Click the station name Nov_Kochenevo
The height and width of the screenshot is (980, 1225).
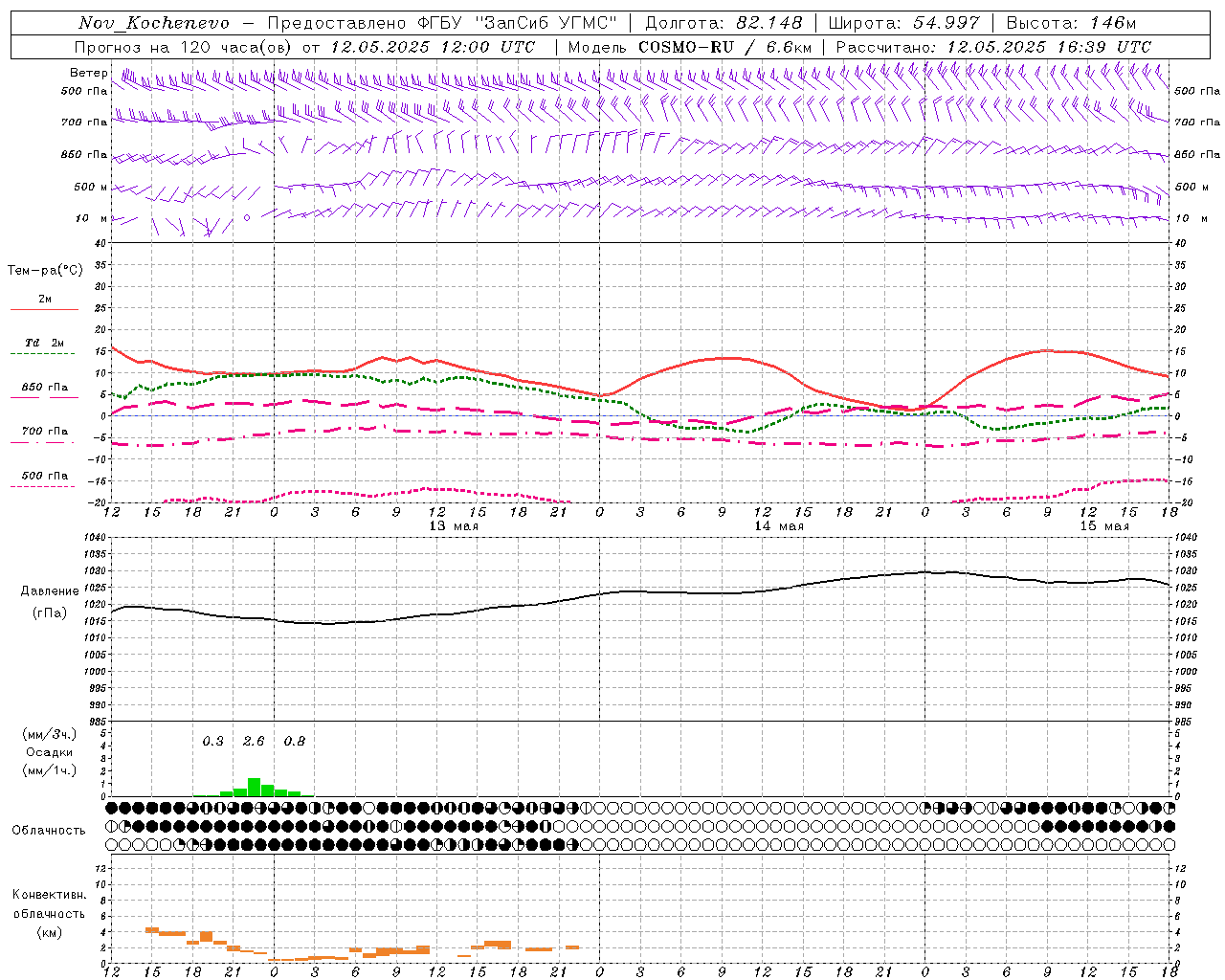pos(154,23)
